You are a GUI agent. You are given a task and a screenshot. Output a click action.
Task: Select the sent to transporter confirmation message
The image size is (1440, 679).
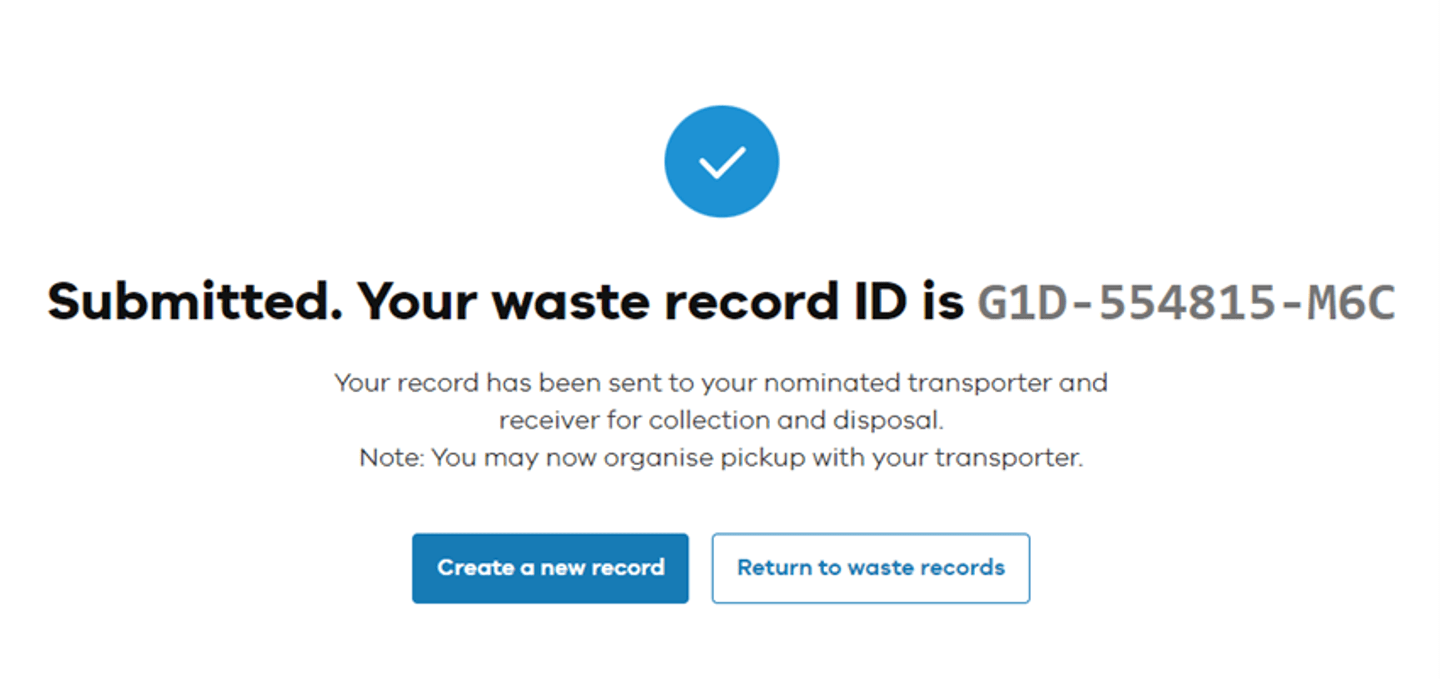[721, 400]
